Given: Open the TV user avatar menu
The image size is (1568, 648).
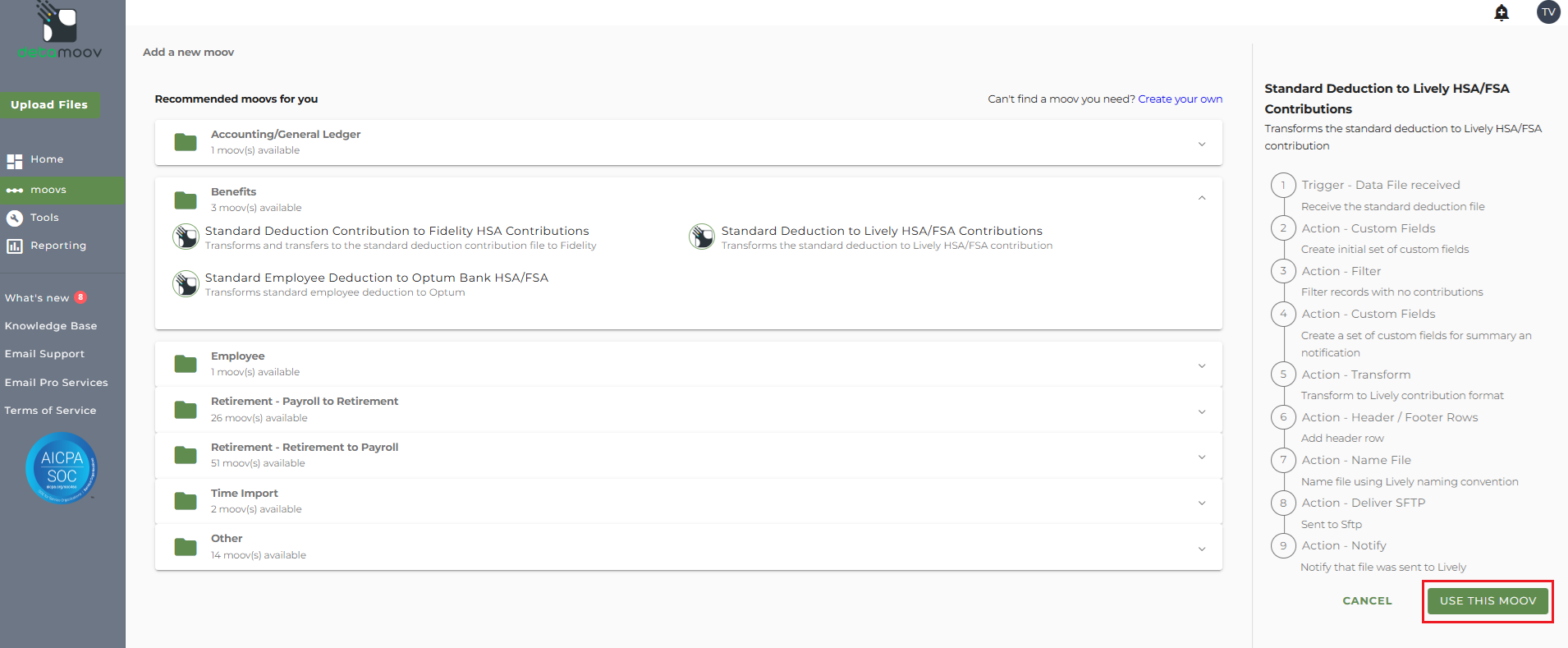Looking at the screenshot, I should pyautogui.click(x=1547, y=12).
